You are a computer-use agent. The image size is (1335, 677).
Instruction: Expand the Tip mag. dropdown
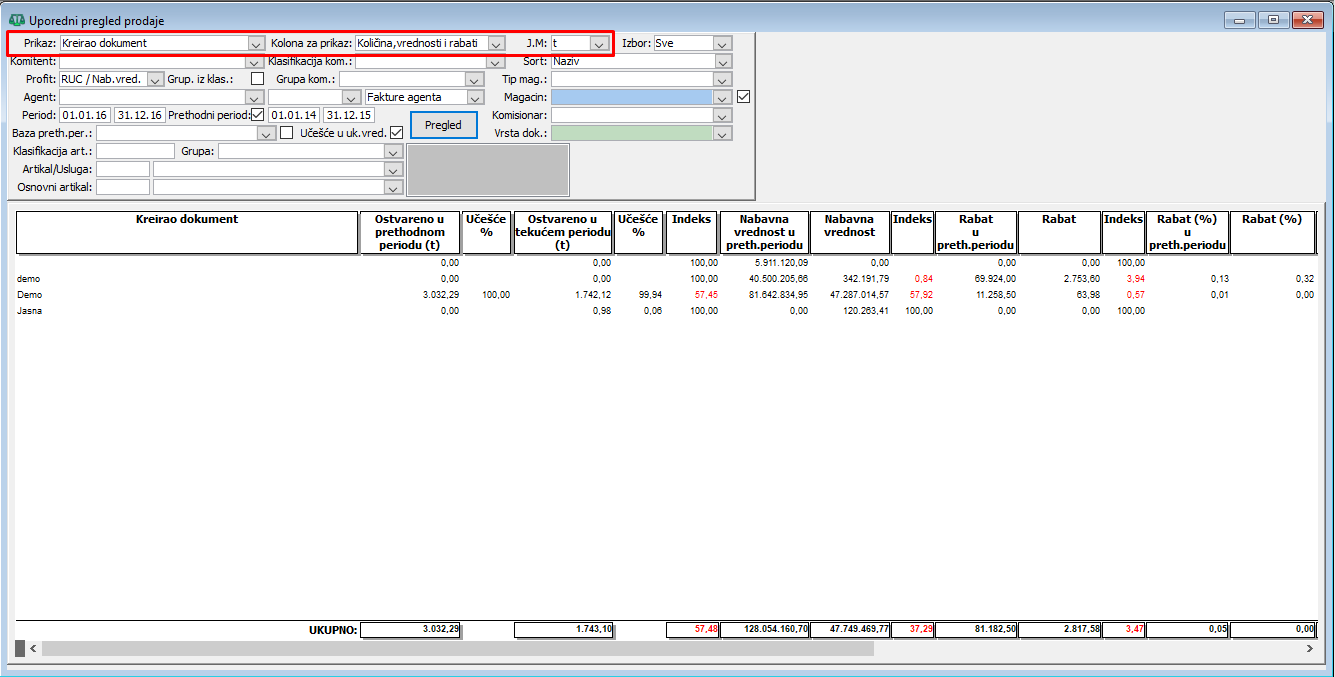723,79
